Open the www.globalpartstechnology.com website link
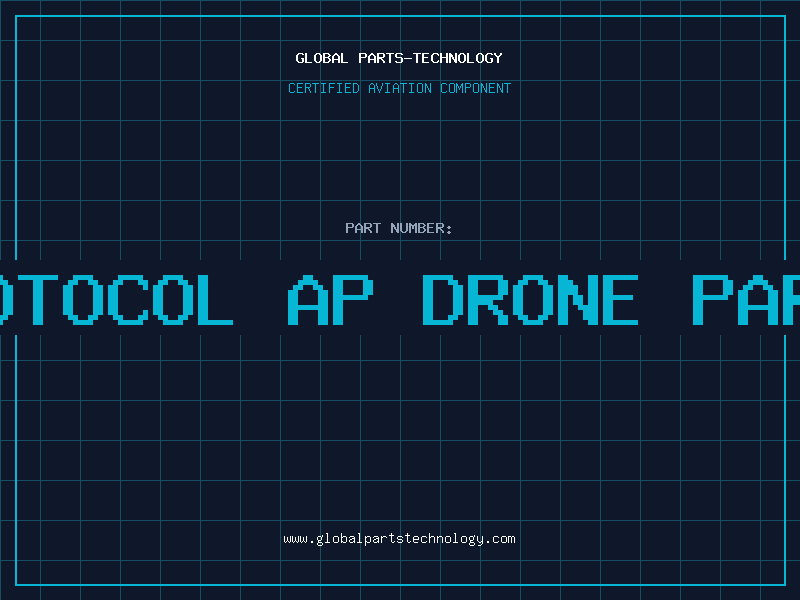Screen dimensions: 800x600 pos(399,539)
